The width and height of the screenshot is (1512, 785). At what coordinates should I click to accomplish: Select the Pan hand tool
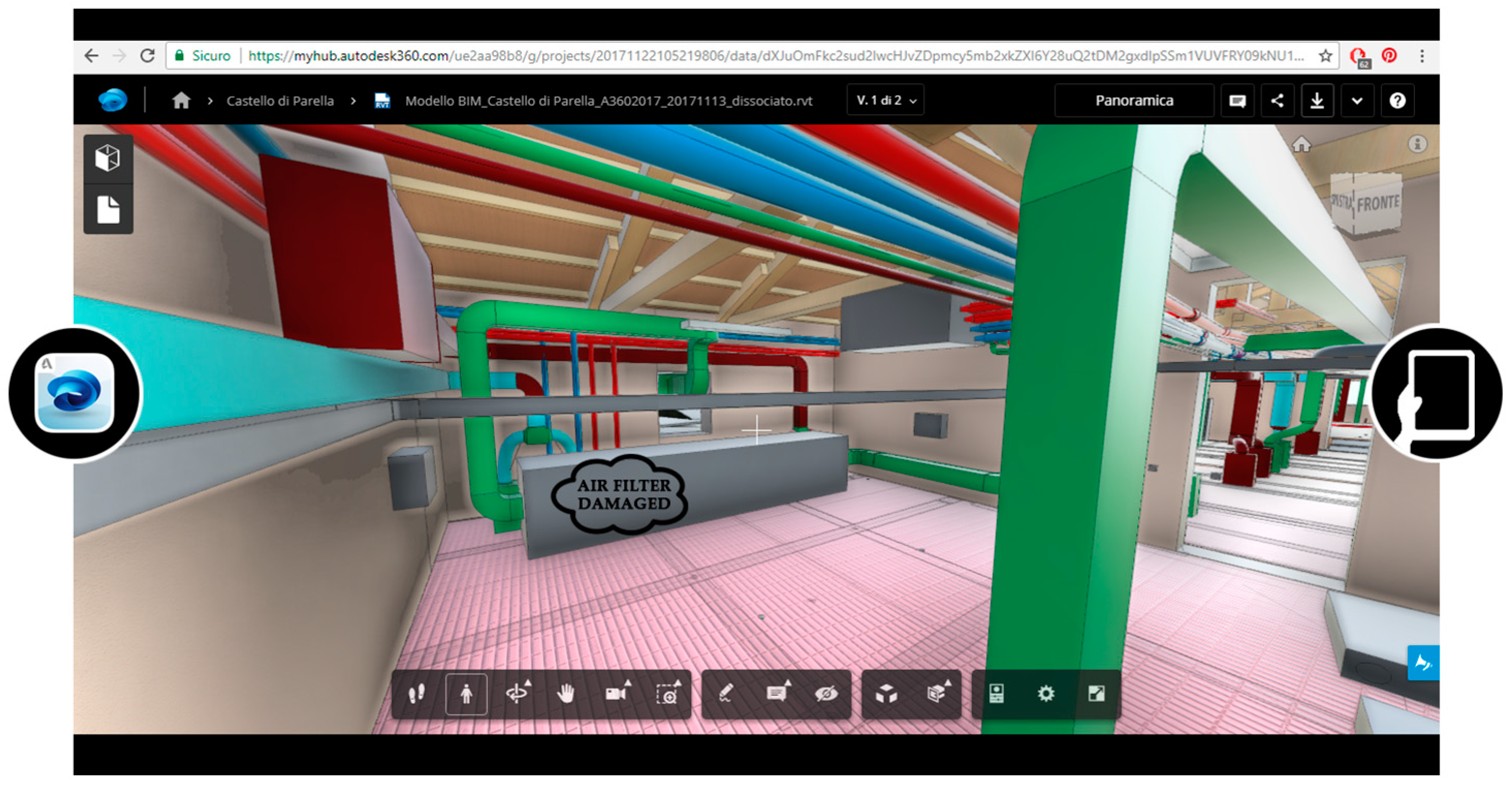(566, 694)
